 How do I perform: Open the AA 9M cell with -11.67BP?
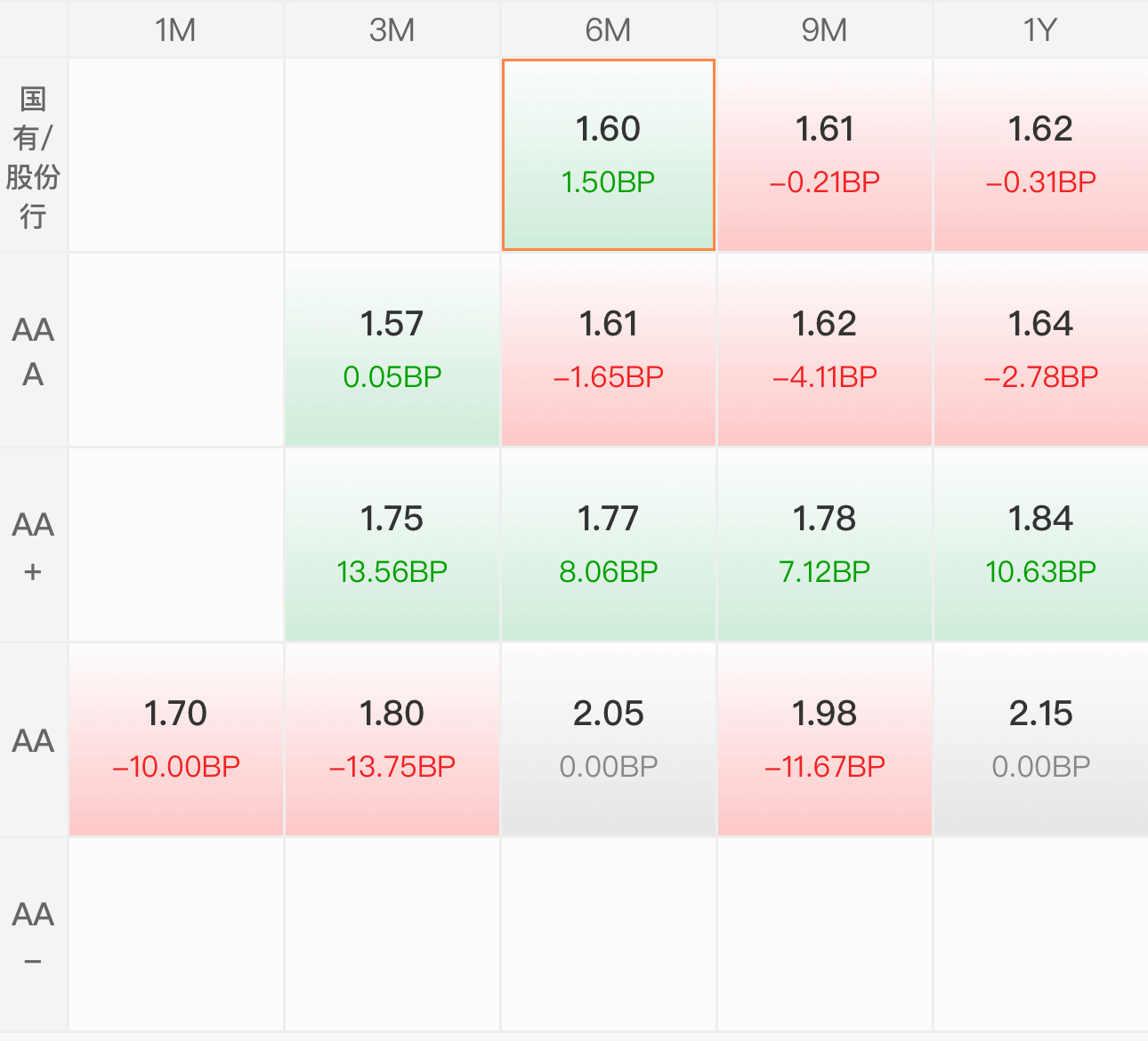tap(825, 740)
